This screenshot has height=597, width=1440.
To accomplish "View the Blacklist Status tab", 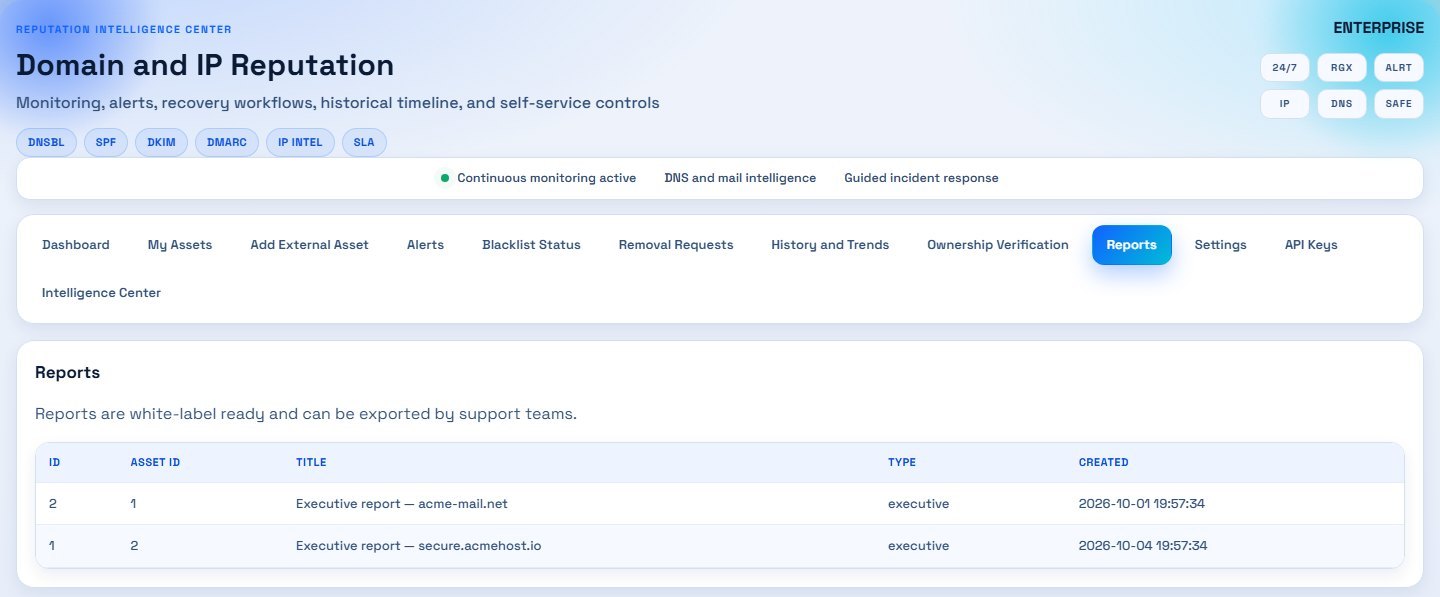I will [531, 245].
